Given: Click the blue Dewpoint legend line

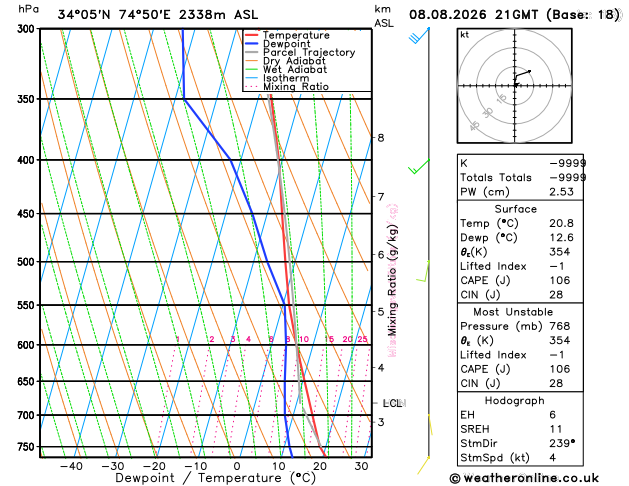Looking at the screenshot, I should point(252,44).
